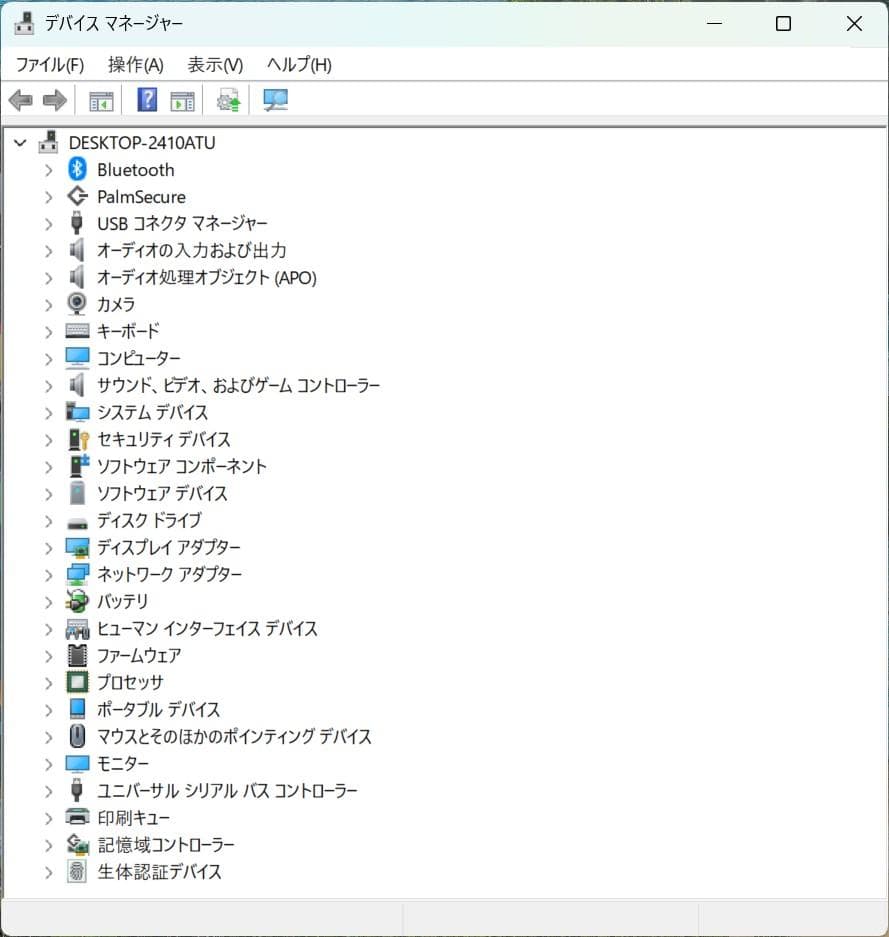
Task: Click the Back navigation arrow in the toolbar
Action: point(21,99)
